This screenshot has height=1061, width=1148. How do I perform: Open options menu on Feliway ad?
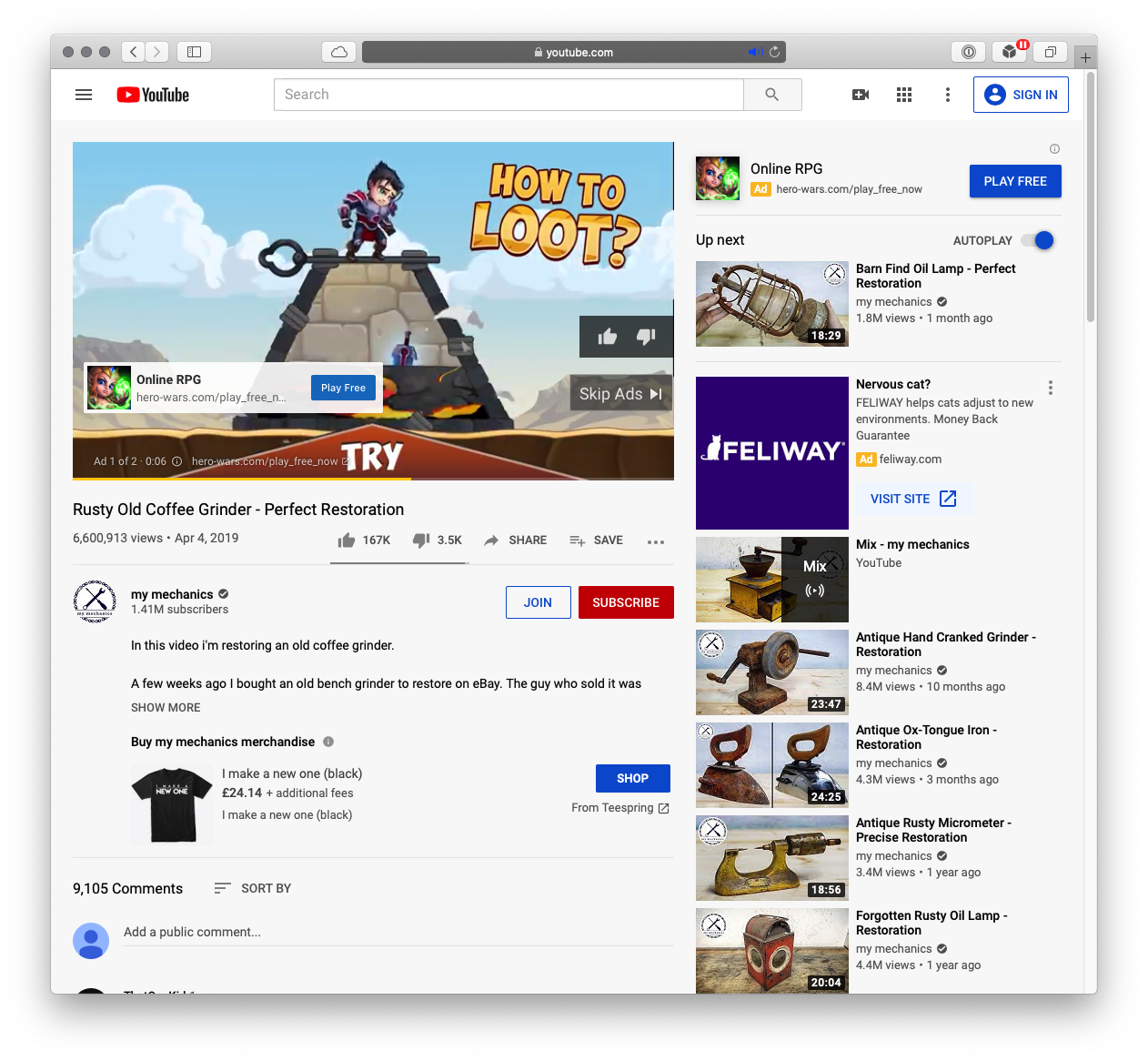click(x=1051, y=388)
